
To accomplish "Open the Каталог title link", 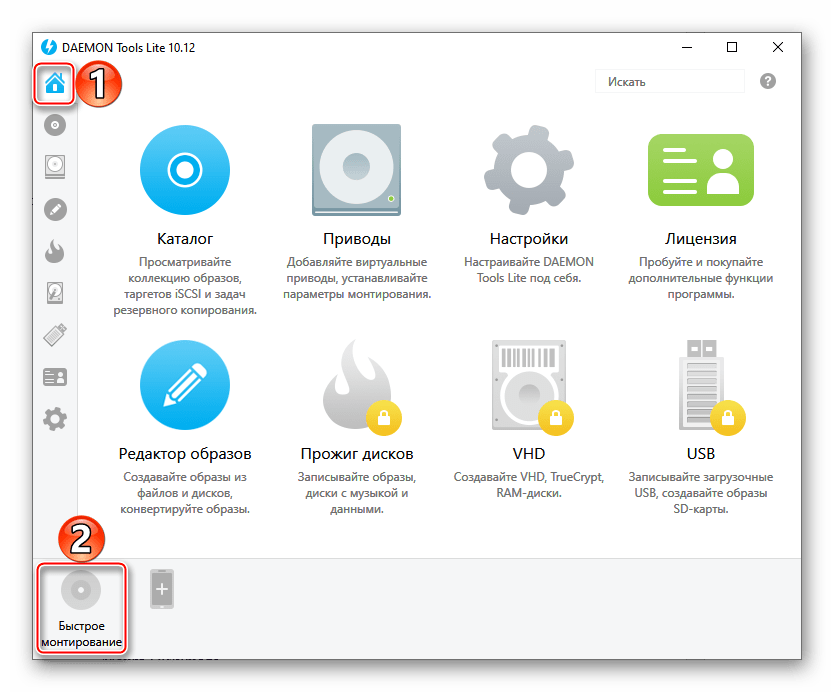I will coord(185,239).
